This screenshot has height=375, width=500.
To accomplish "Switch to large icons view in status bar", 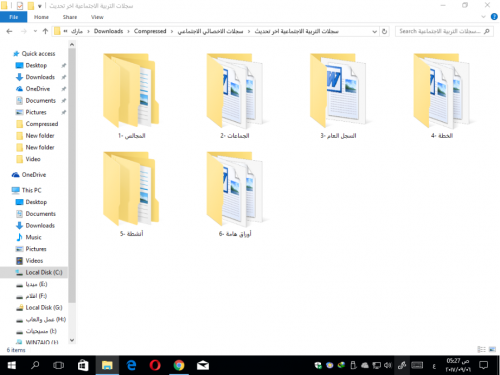I will 492,349.
